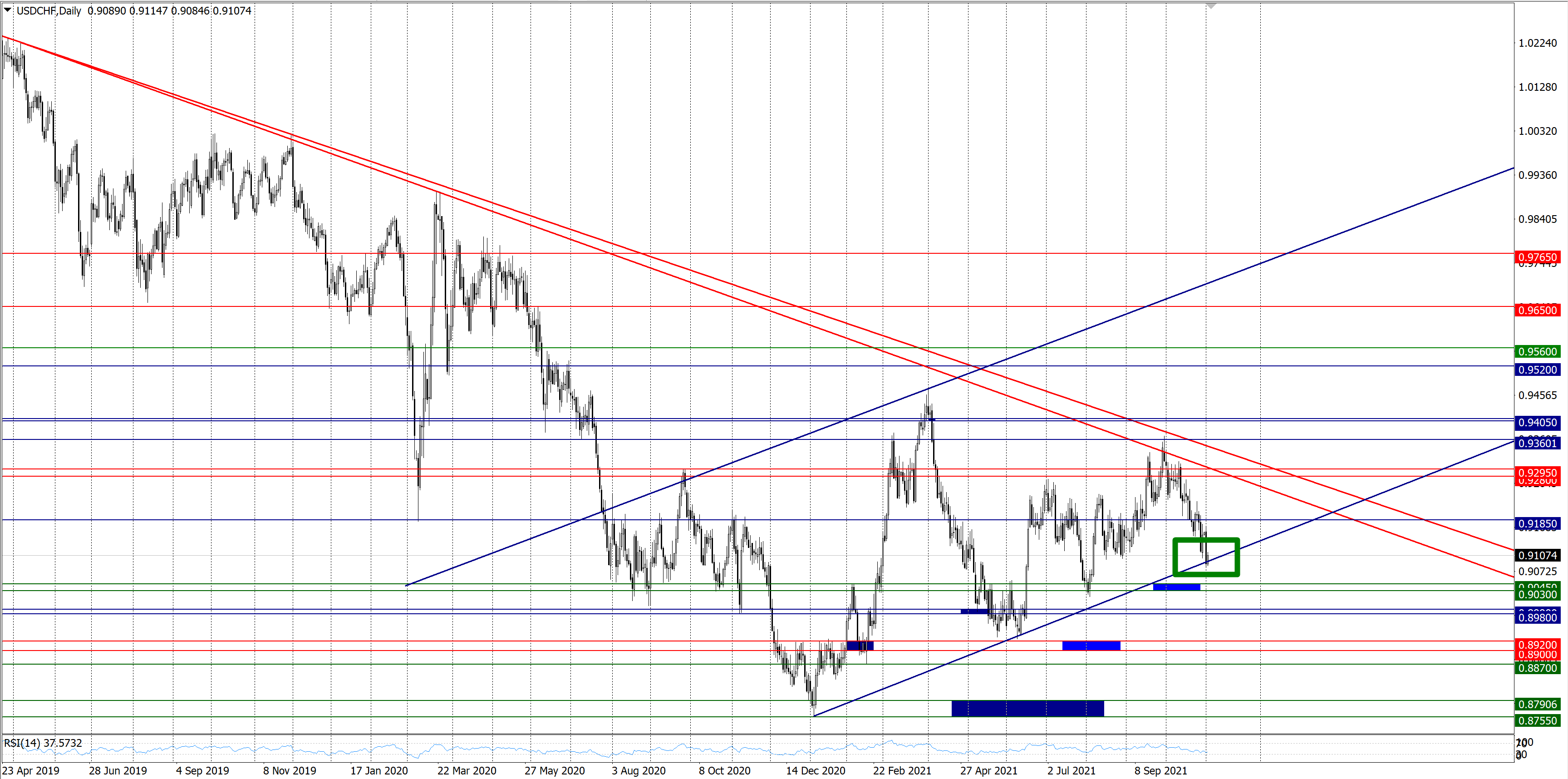
Task: Click the black triangle beside USDCHF,Daily
Action: 7,10
